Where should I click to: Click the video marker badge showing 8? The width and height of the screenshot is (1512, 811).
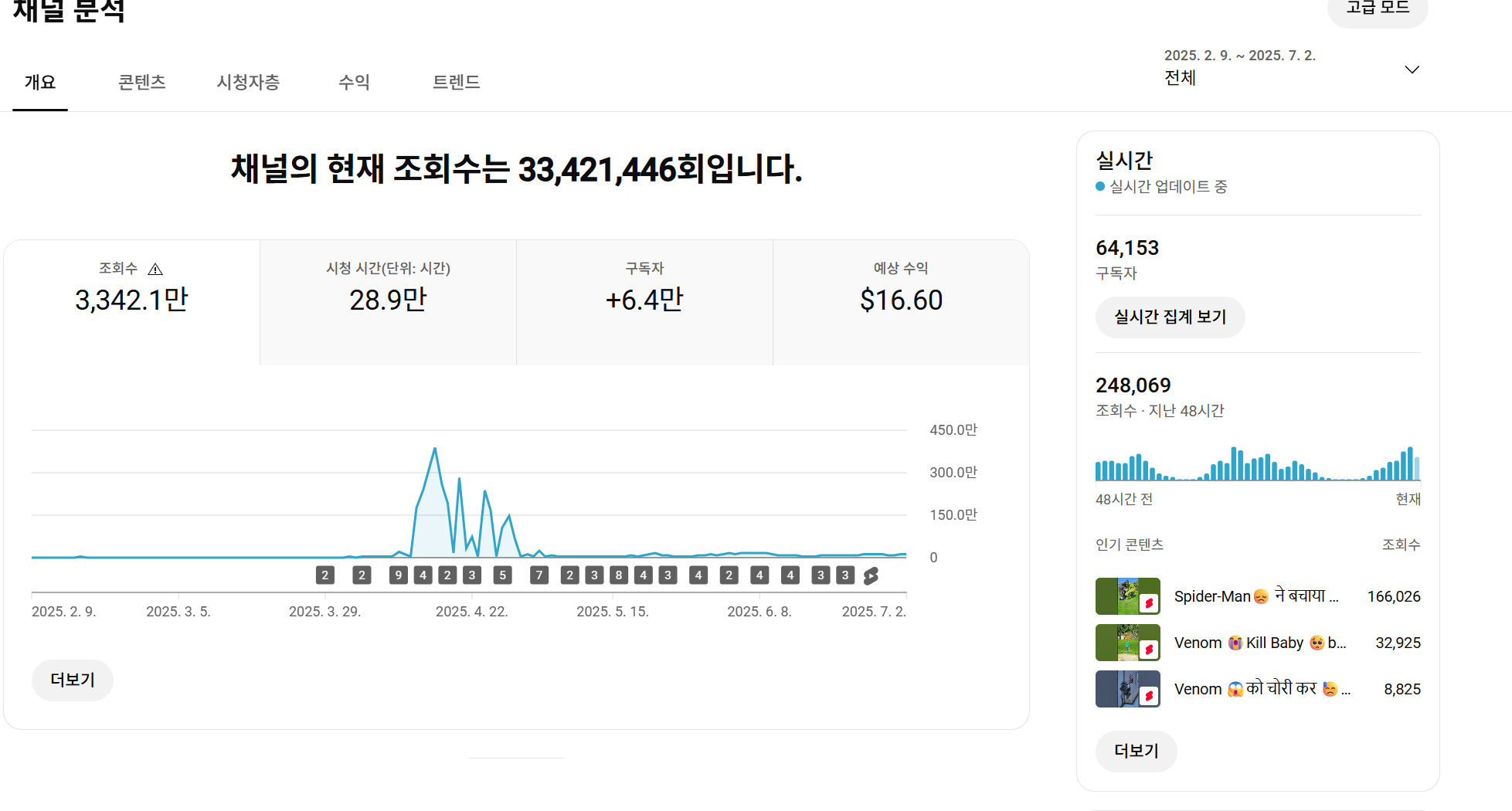pyautogui.click(x=619, y=575)
